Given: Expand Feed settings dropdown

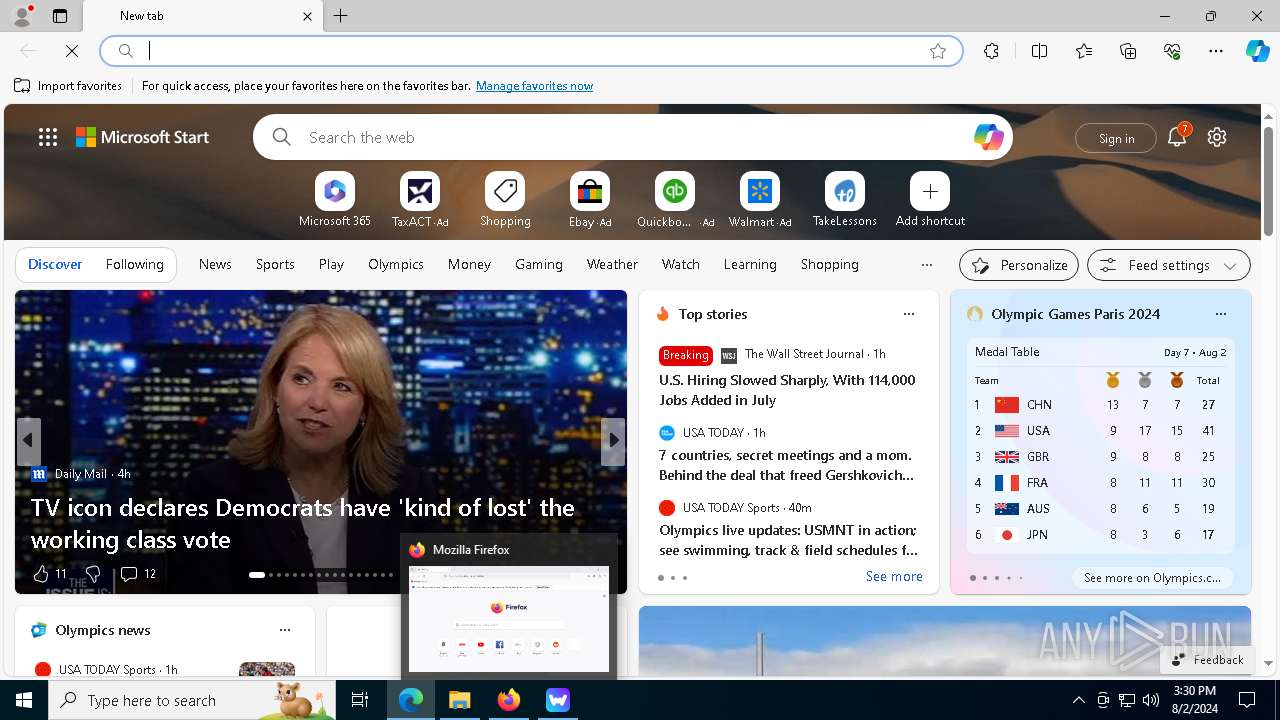Looking at the screenshot, I should click(1168, 265).
